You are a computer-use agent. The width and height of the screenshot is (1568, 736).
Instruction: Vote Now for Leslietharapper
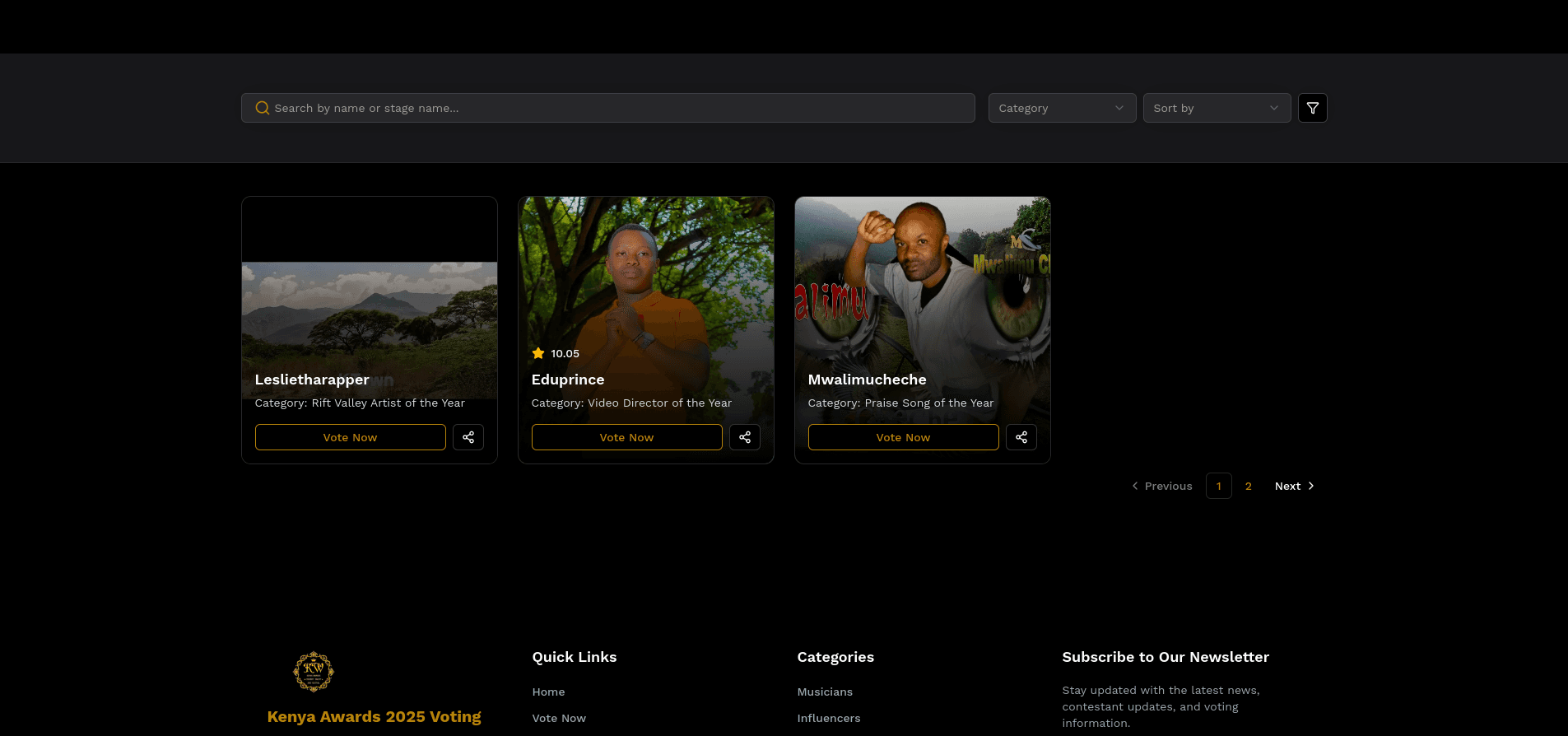coord(350,437)
